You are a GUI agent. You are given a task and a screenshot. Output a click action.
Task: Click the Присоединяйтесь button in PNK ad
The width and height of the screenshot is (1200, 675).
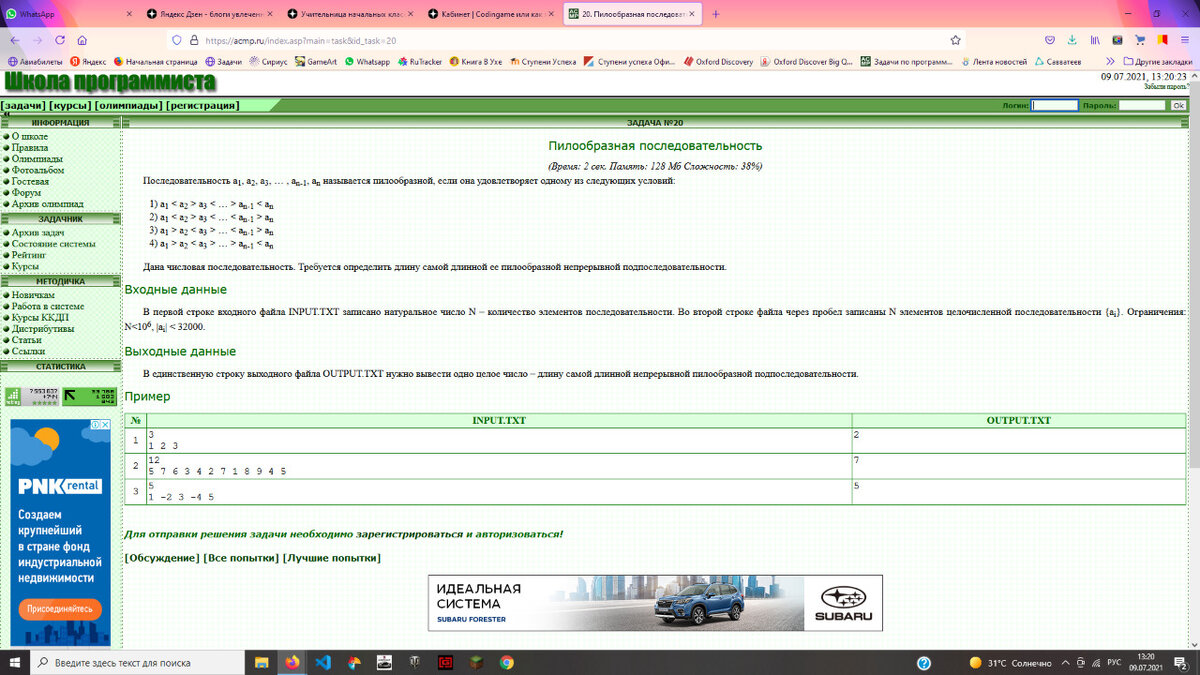pos(59,608)
